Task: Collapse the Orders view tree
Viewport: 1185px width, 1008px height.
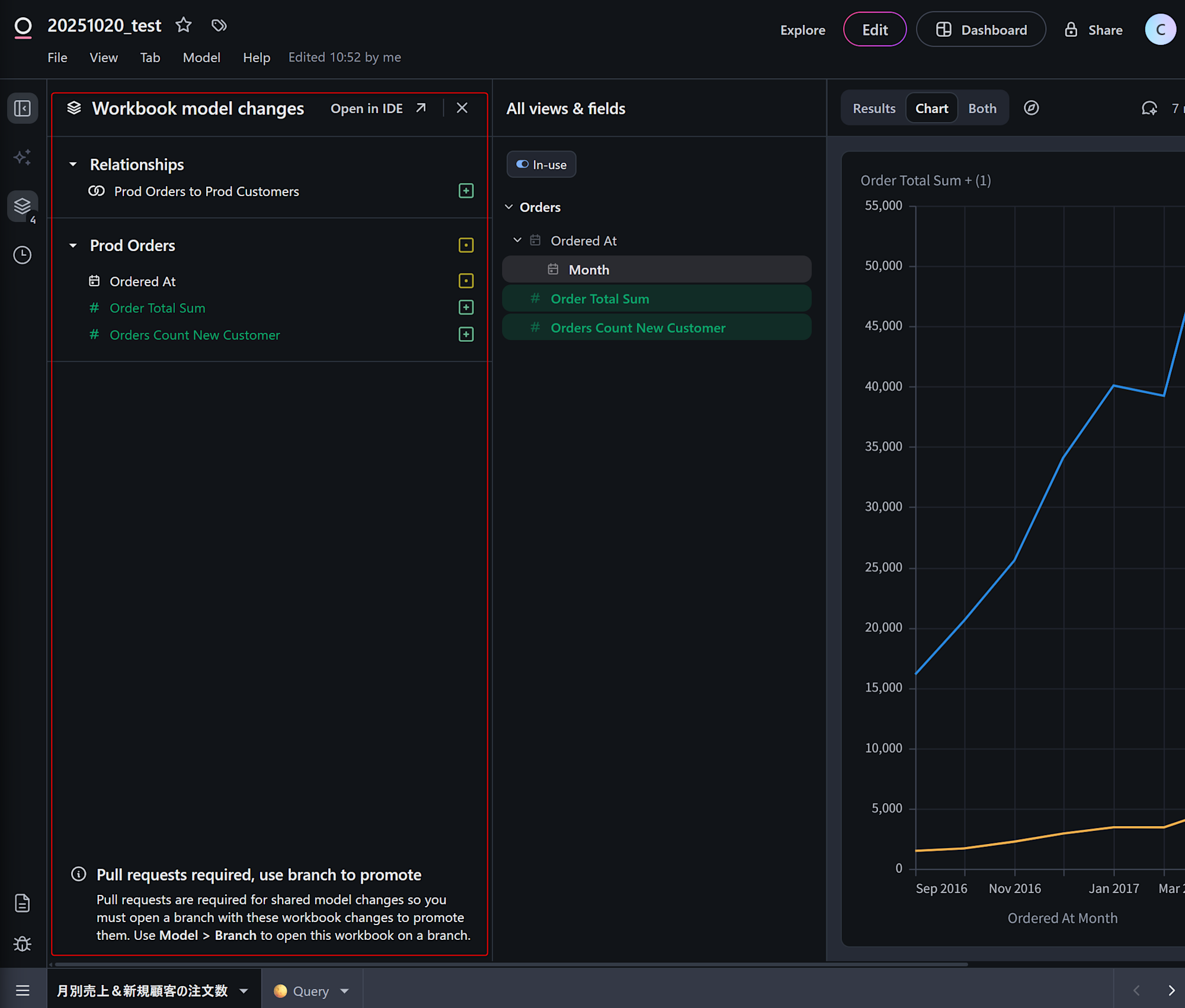Action: tap(509, 207)
